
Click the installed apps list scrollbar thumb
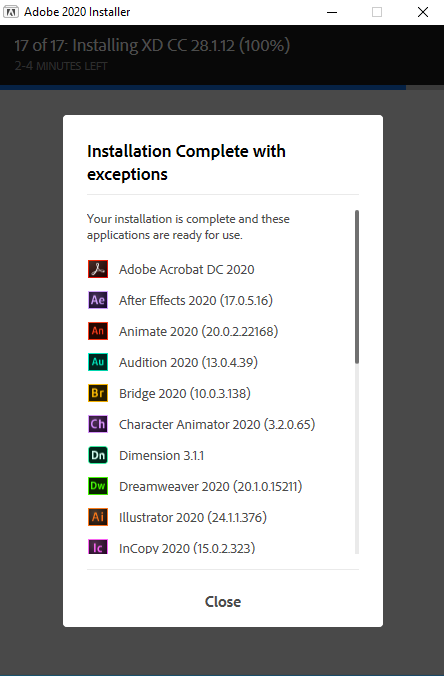click(x=357, y=287)
